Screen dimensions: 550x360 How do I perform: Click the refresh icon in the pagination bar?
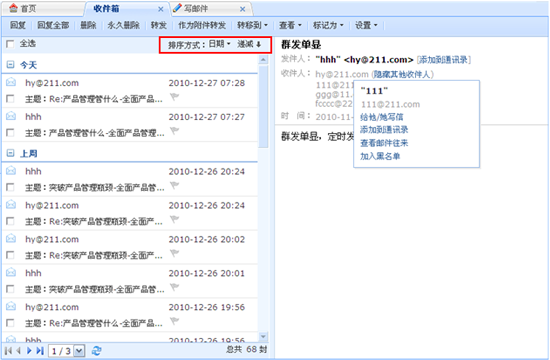point(96,350)
